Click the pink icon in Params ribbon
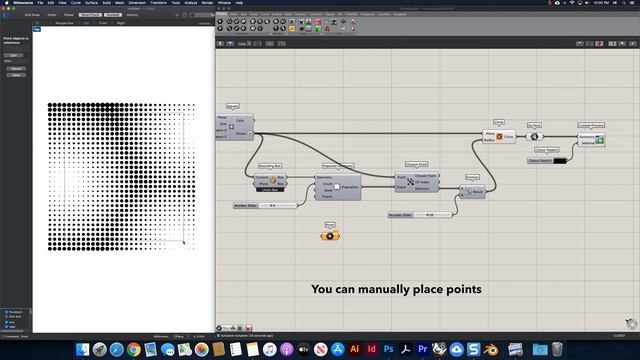The image size is (640, 360). coord(318,22)
